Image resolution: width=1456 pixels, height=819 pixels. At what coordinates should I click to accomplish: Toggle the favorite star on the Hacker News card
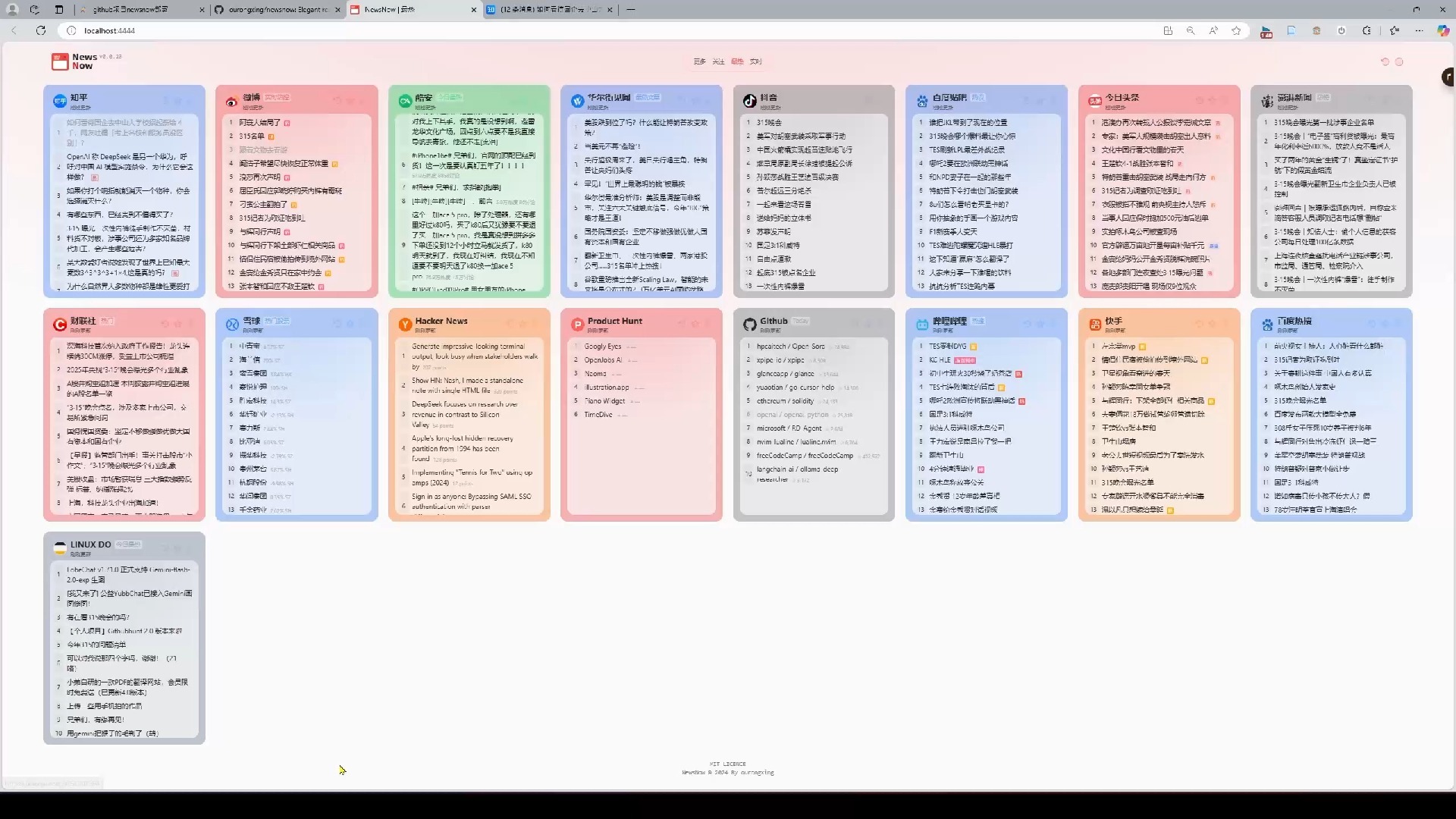point(523,324)
